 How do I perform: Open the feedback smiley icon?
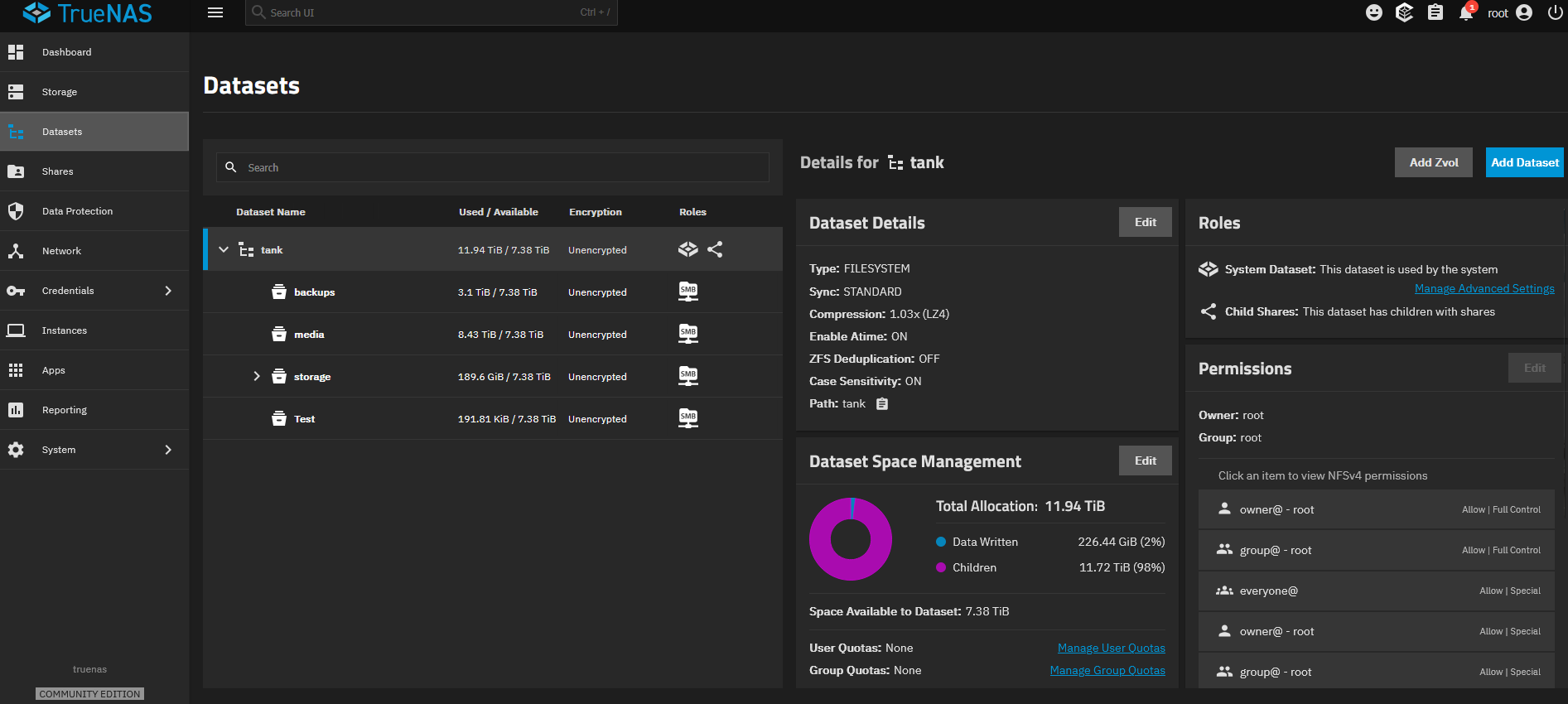[x=1374, y=12]
